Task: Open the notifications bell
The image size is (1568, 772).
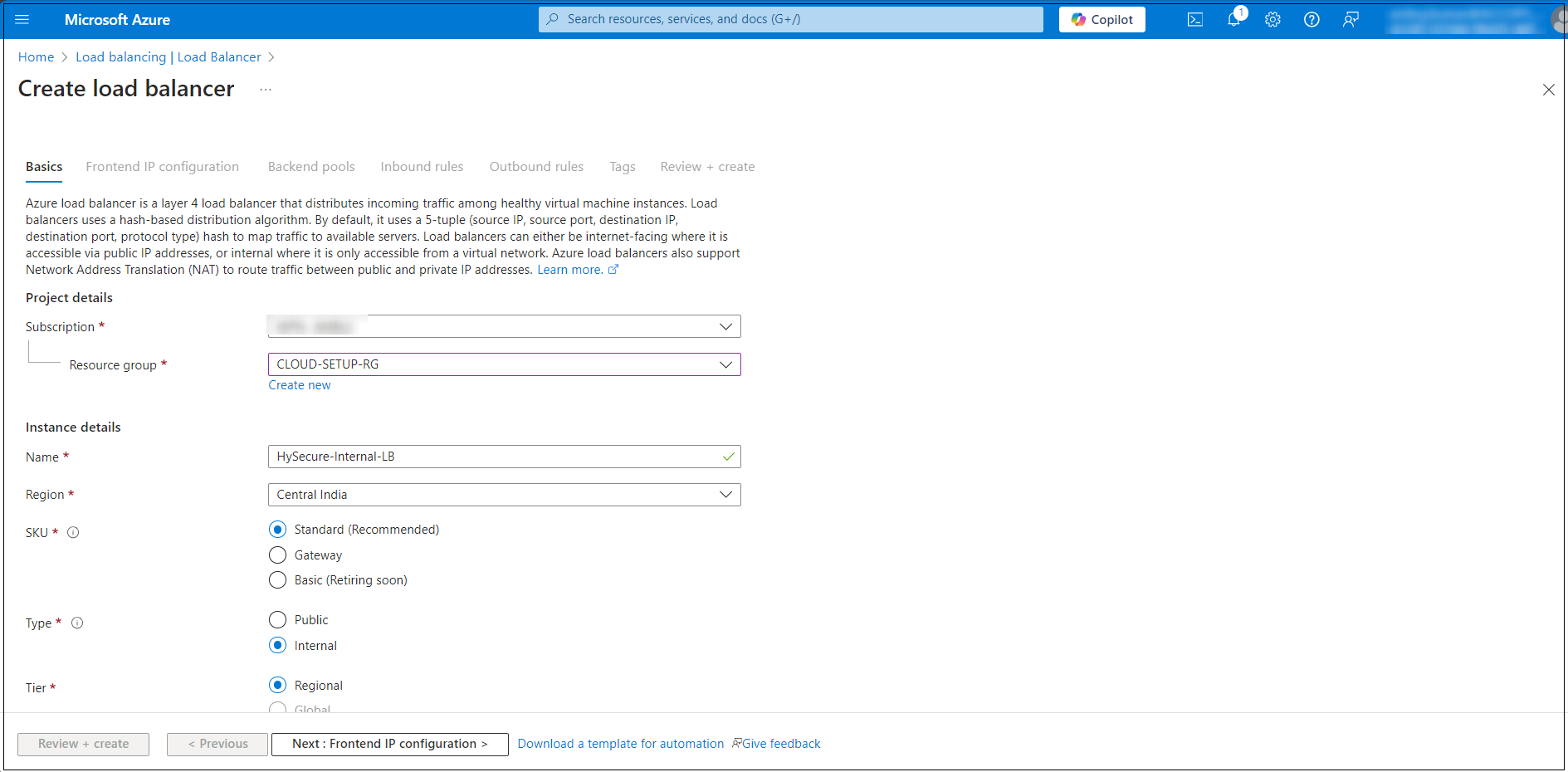Action: tap(1233, 19)
